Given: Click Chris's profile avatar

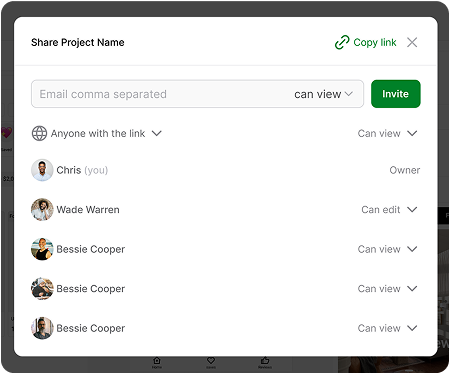Looking at the screenshot, I should (x=42, y=170).
